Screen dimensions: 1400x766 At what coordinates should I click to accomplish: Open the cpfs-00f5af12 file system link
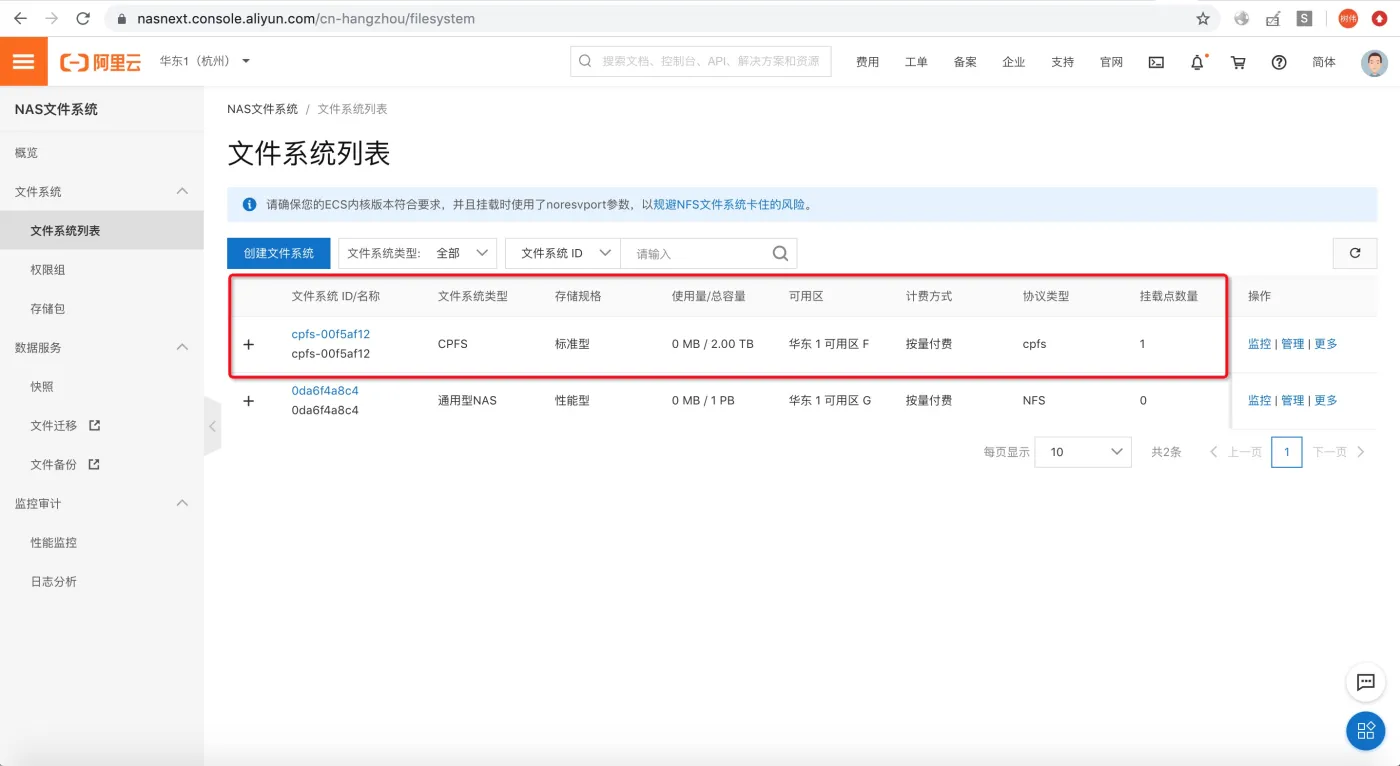tap(331, 334)
